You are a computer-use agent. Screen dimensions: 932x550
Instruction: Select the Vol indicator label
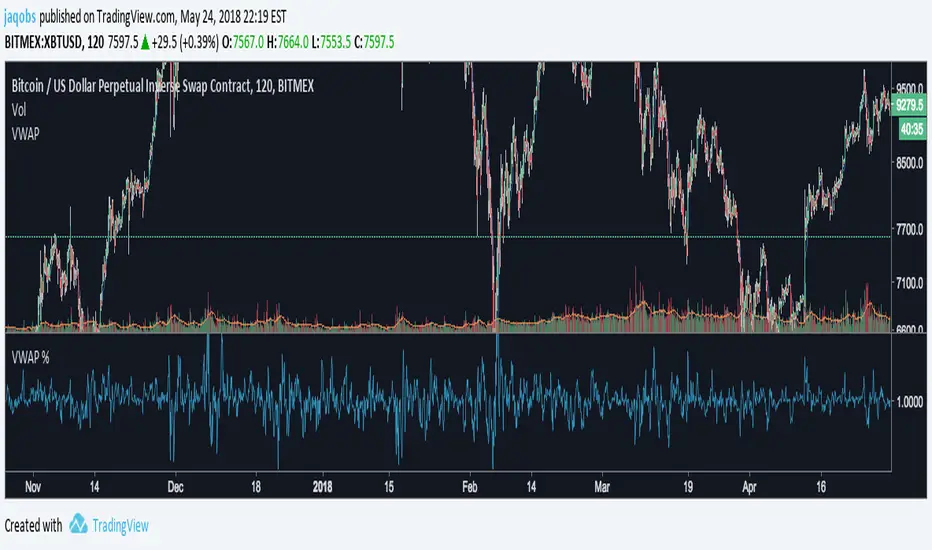(19, 110)
